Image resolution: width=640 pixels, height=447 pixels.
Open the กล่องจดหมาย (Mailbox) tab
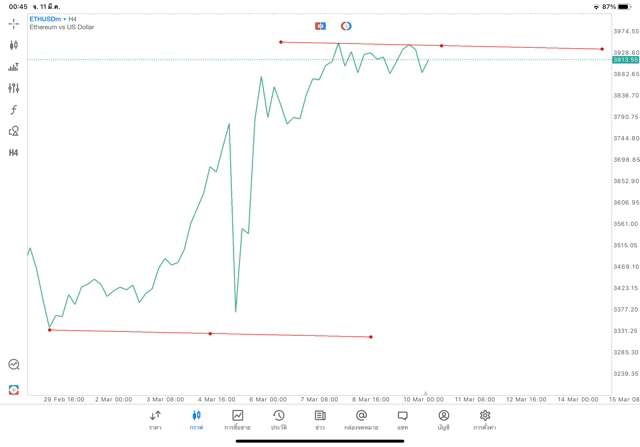click(x=361, y=420)
